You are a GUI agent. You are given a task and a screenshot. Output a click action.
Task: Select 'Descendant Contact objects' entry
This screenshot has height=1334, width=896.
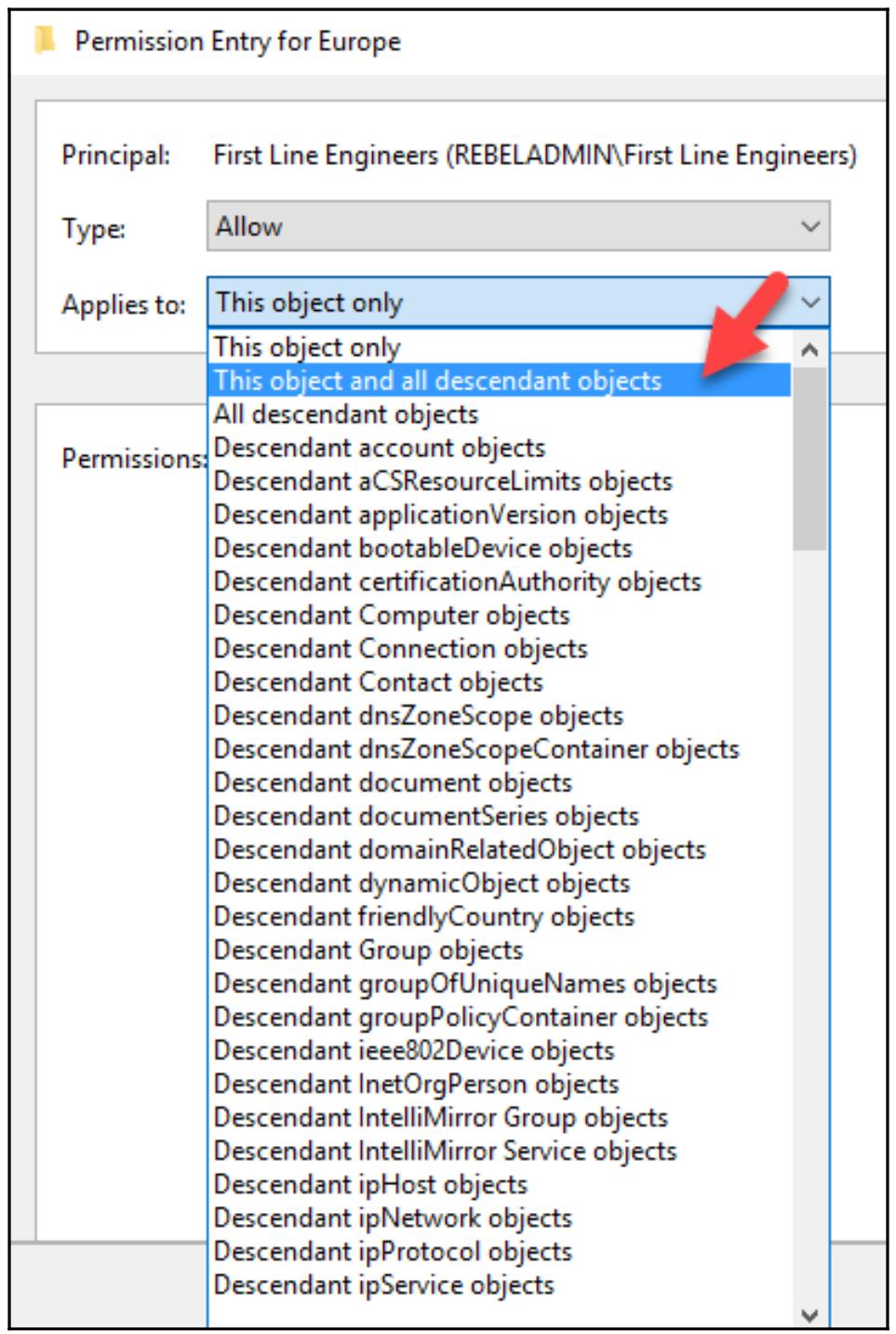coord(378,682)
